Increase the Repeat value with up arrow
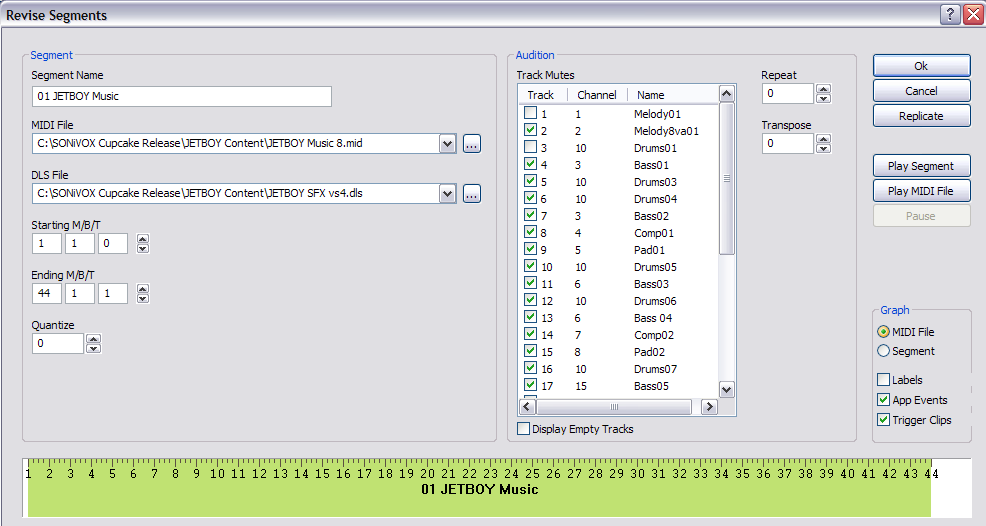Viewport: 986px width, 526px height. point(823,89)
